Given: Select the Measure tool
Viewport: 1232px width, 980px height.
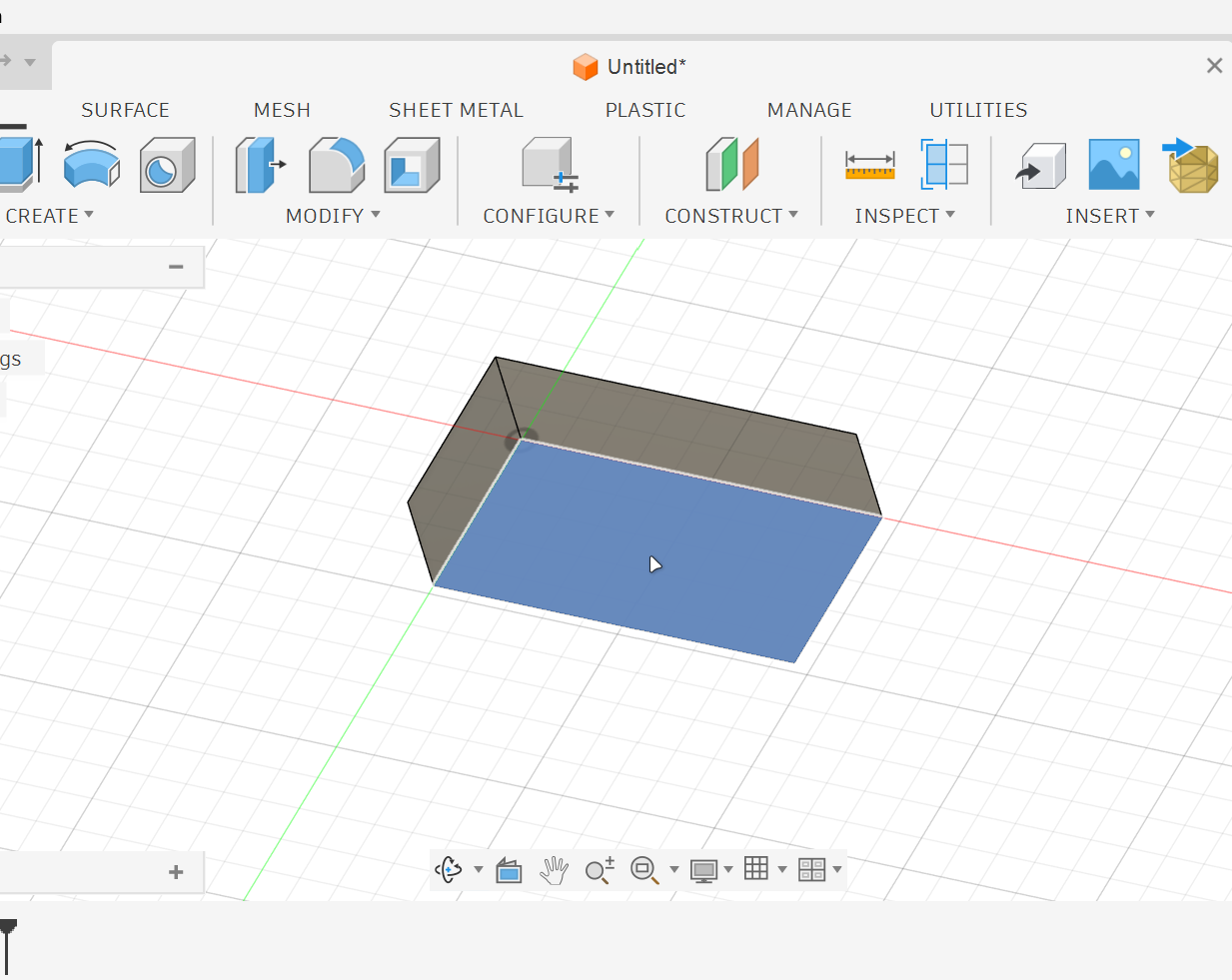Looking at the screenshot, I should coord(870,166).
